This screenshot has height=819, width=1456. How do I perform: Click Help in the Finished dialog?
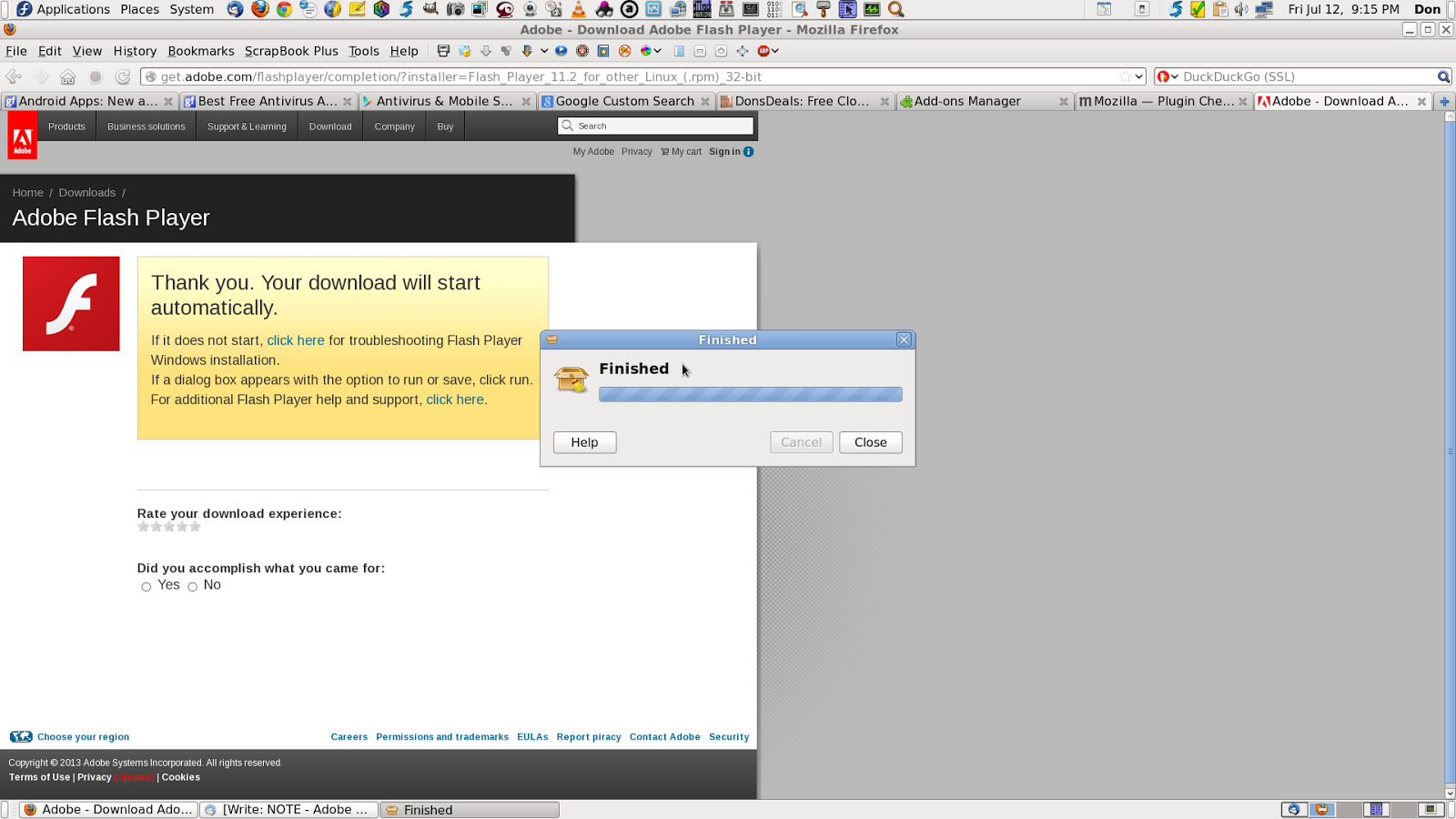pyautogui.click(x=584, y=442)
